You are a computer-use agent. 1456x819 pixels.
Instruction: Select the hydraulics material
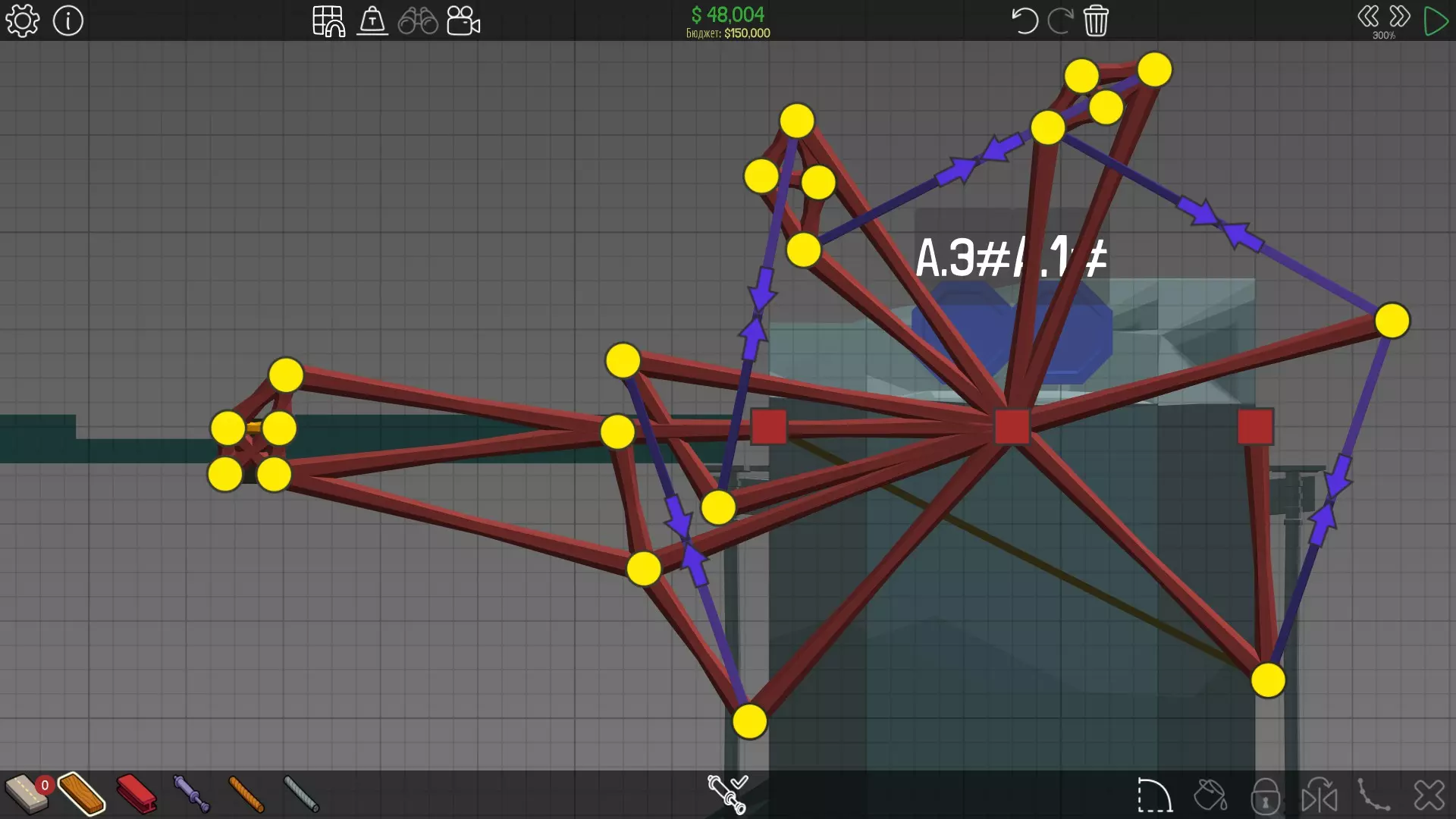[191, 794]
